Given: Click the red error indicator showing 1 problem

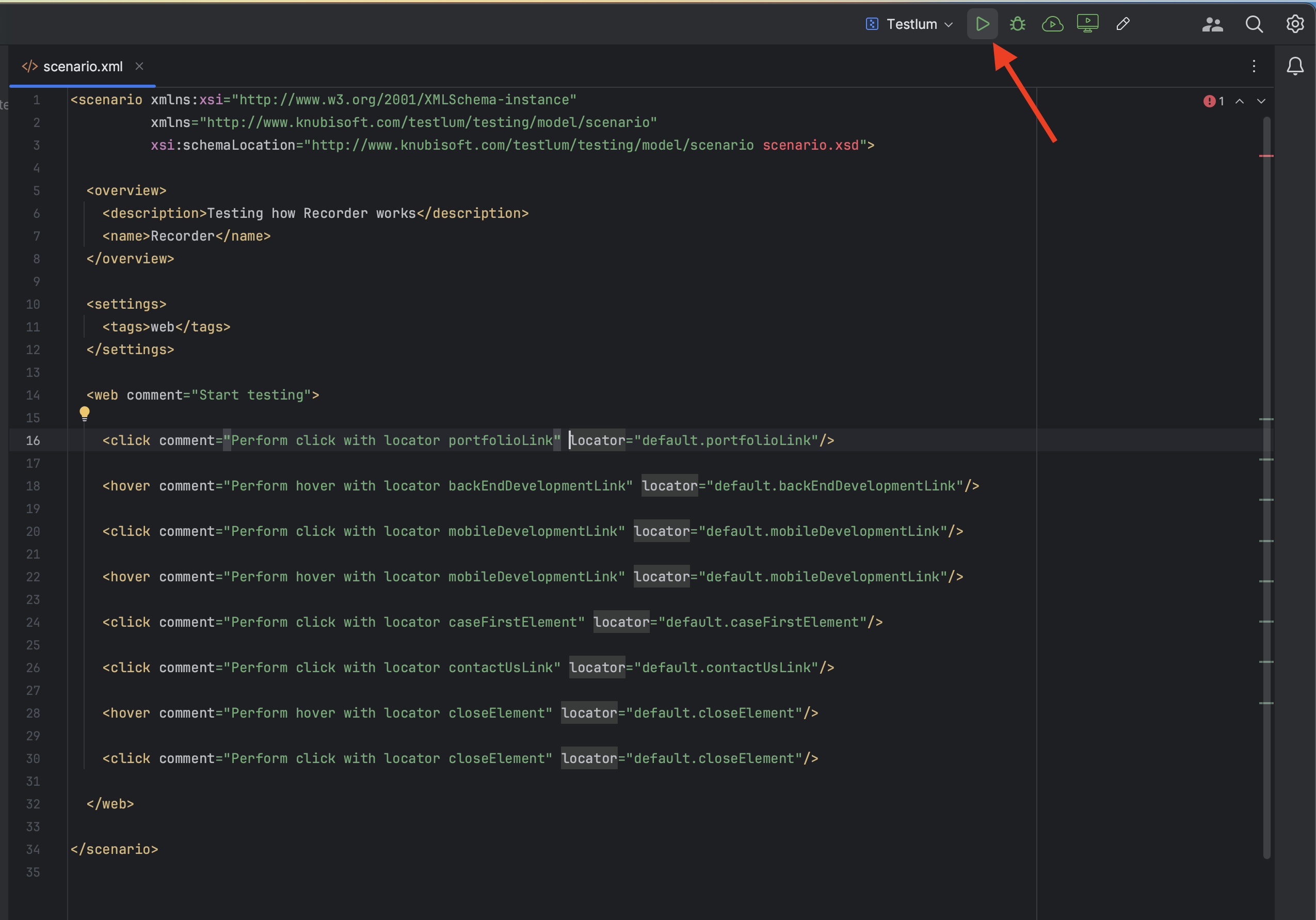Looking at the screenshot, I should [1213, 101].
